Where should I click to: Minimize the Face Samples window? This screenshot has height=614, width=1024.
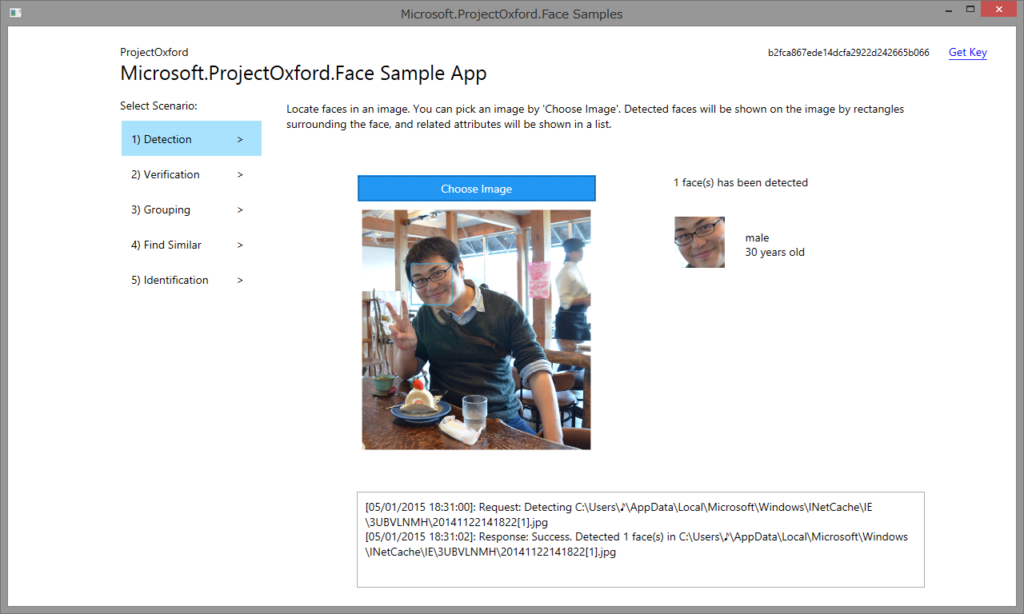pos(947,9)
